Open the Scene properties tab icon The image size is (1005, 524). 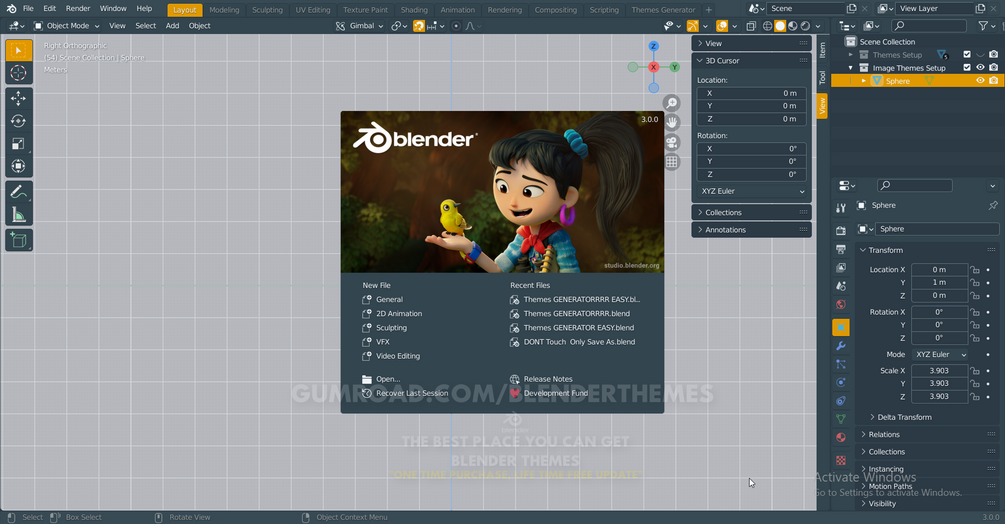point(841,286)
